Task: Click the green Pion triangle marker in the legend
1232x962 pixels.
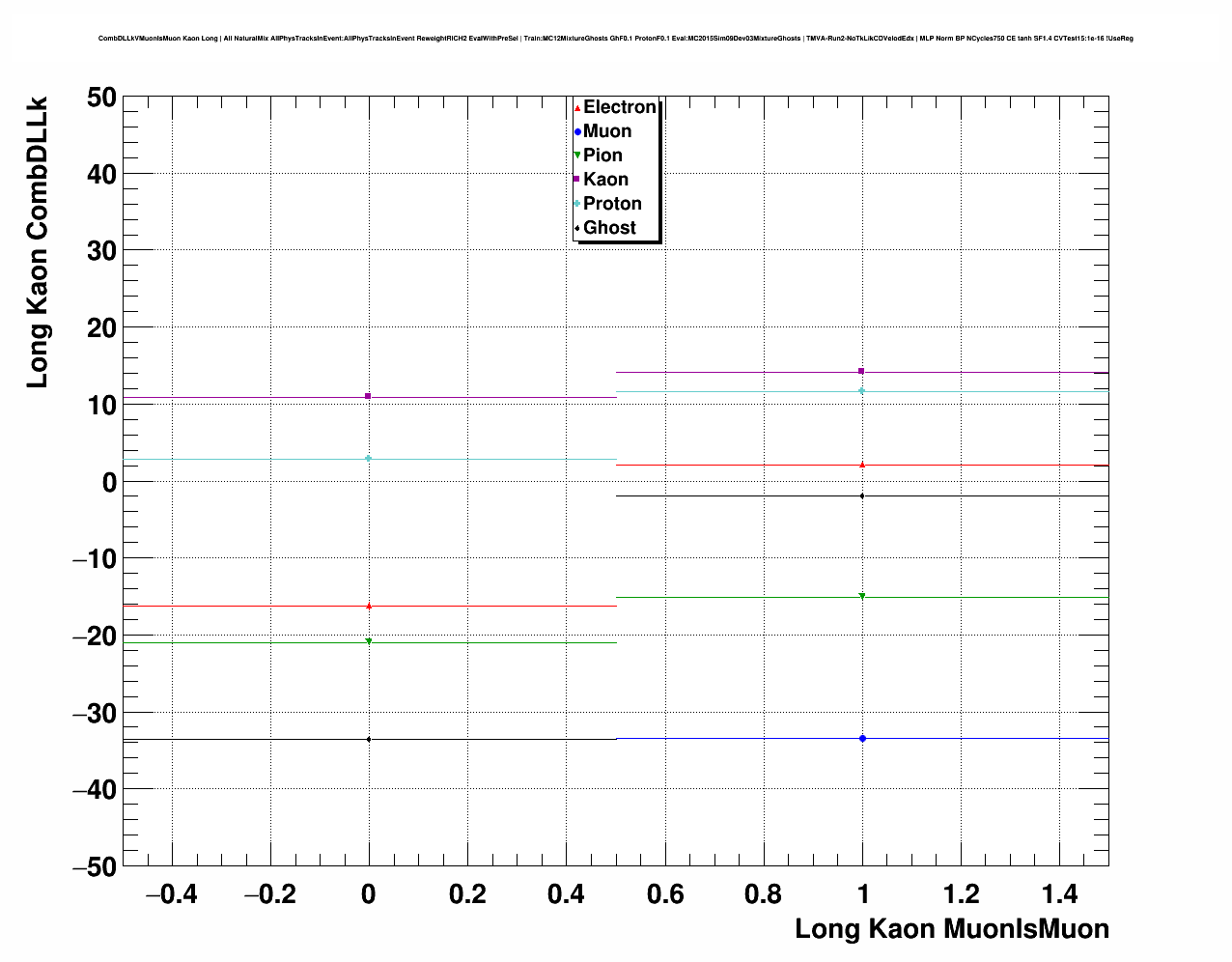Action: [x=577, y=156]
